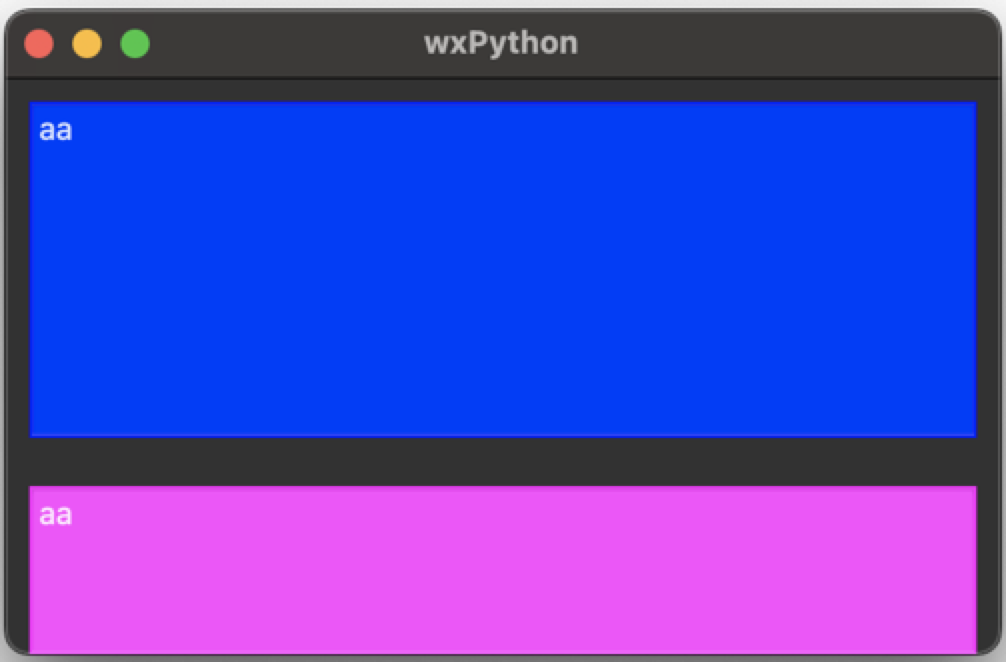Screen dimensions: 1006x662
Task: Click dark margin left of the magenta panel
Action: pos(17,568)
